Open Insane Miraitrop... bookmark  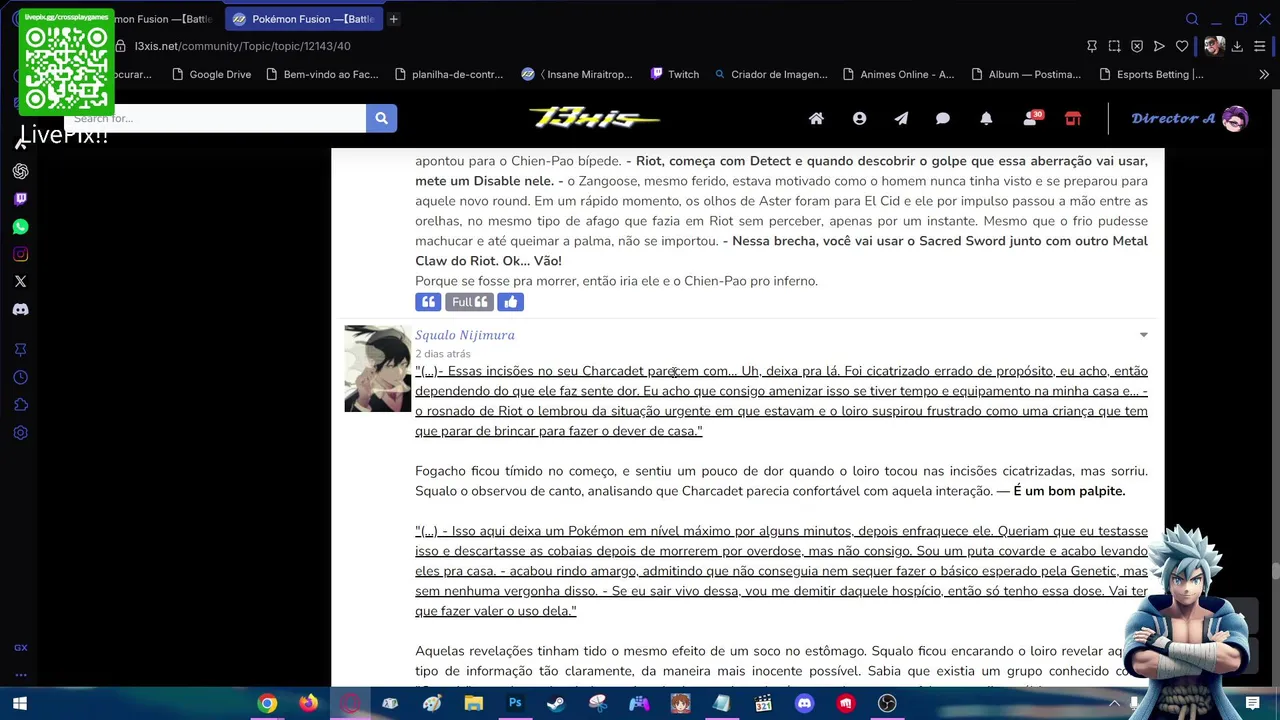pyautogui.click(x=577, y=74)
